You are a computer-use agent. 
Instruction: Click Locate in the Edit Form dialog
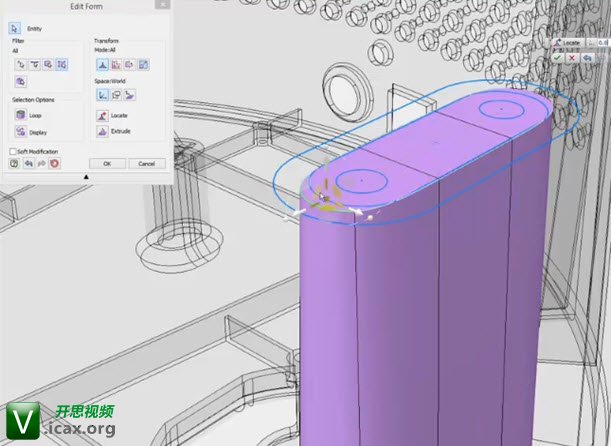pyautogui.click(x=112, y=116)
